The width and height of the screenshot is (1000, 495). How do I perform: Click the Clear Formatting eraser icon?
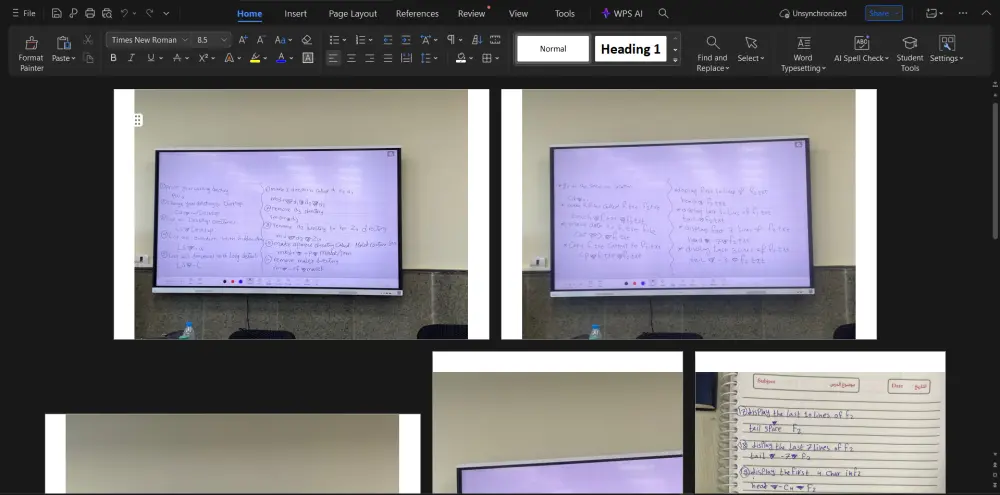307,40
